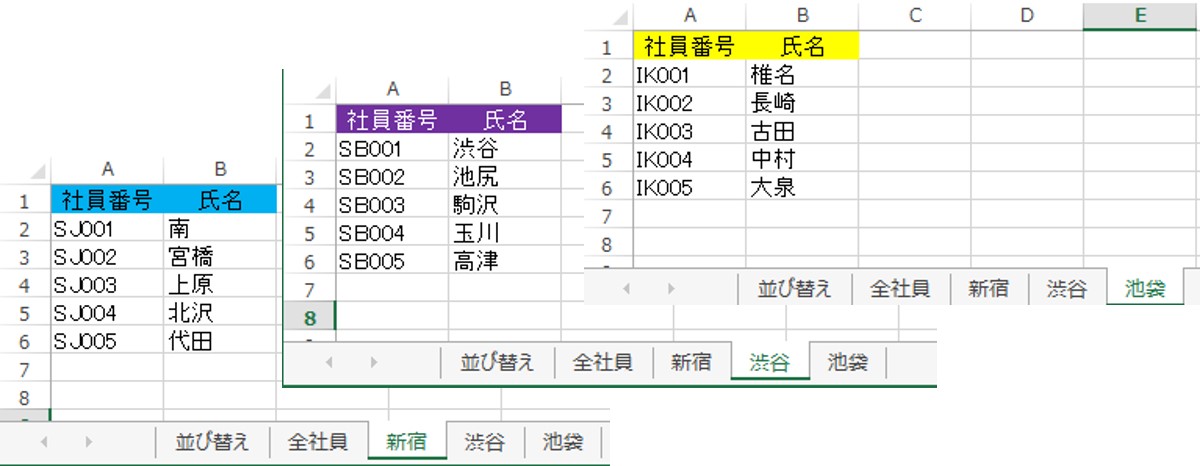Select cell SB001
The image size is (1200, 466).
coord(393,149)
